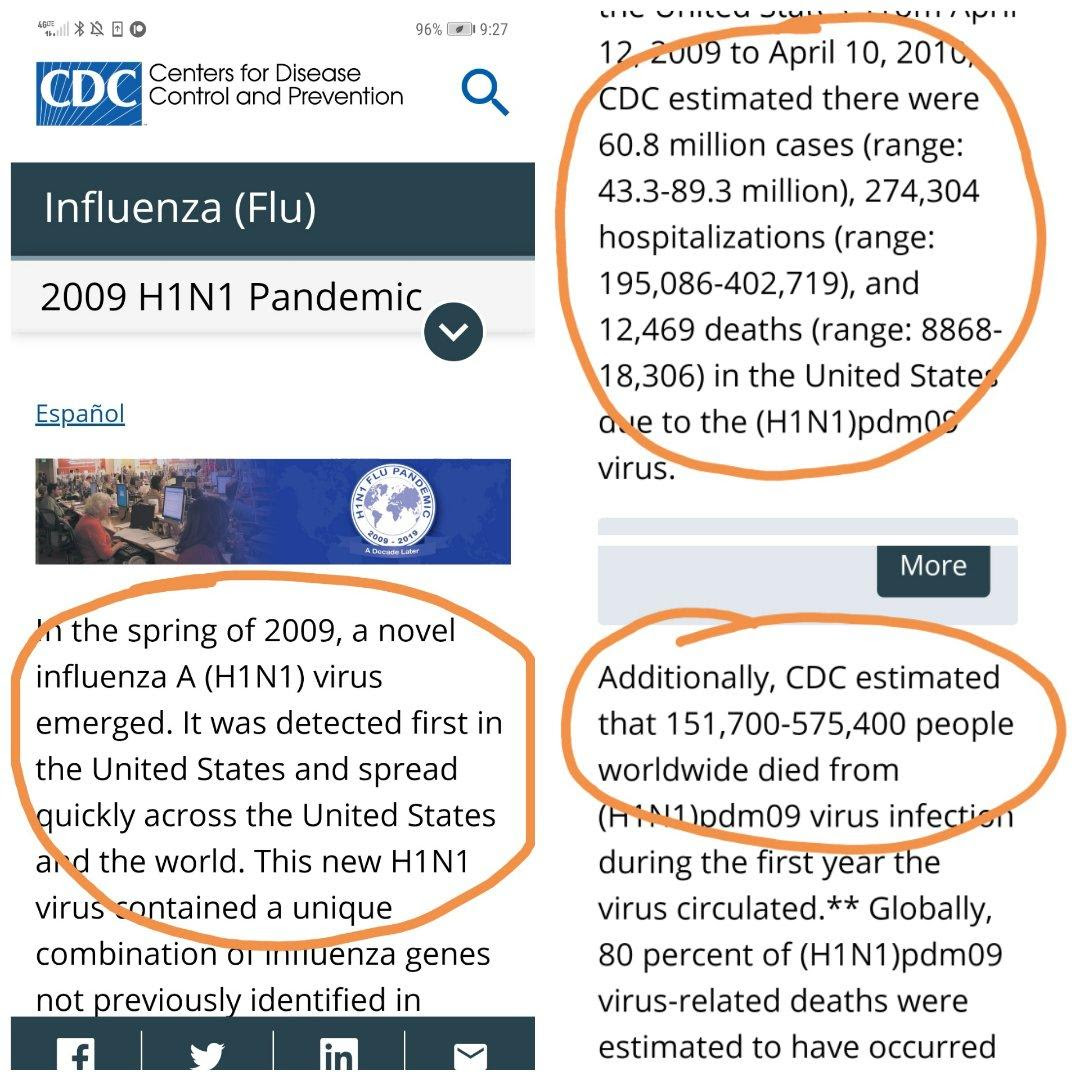Open the Influenza (Flu) header
Viewport: 1080px width, 1080px height.
[180, 208]
